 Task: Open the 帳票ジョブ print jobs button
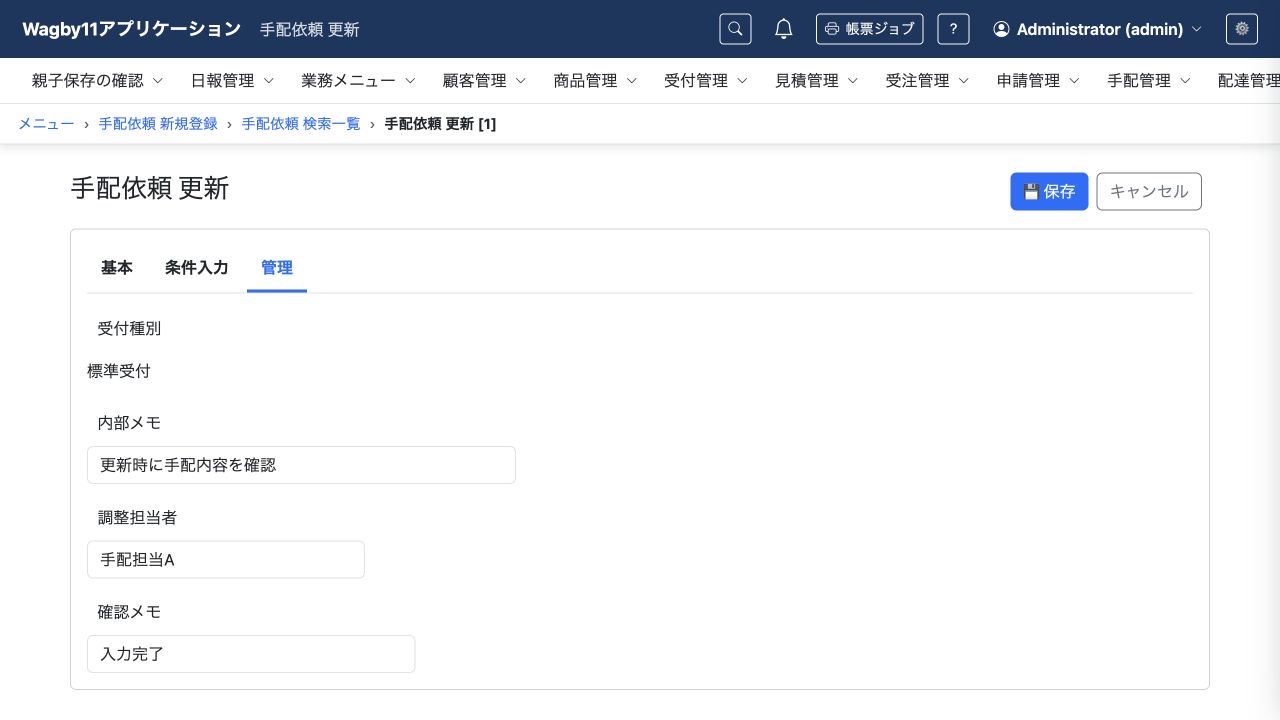click(869, 29)
